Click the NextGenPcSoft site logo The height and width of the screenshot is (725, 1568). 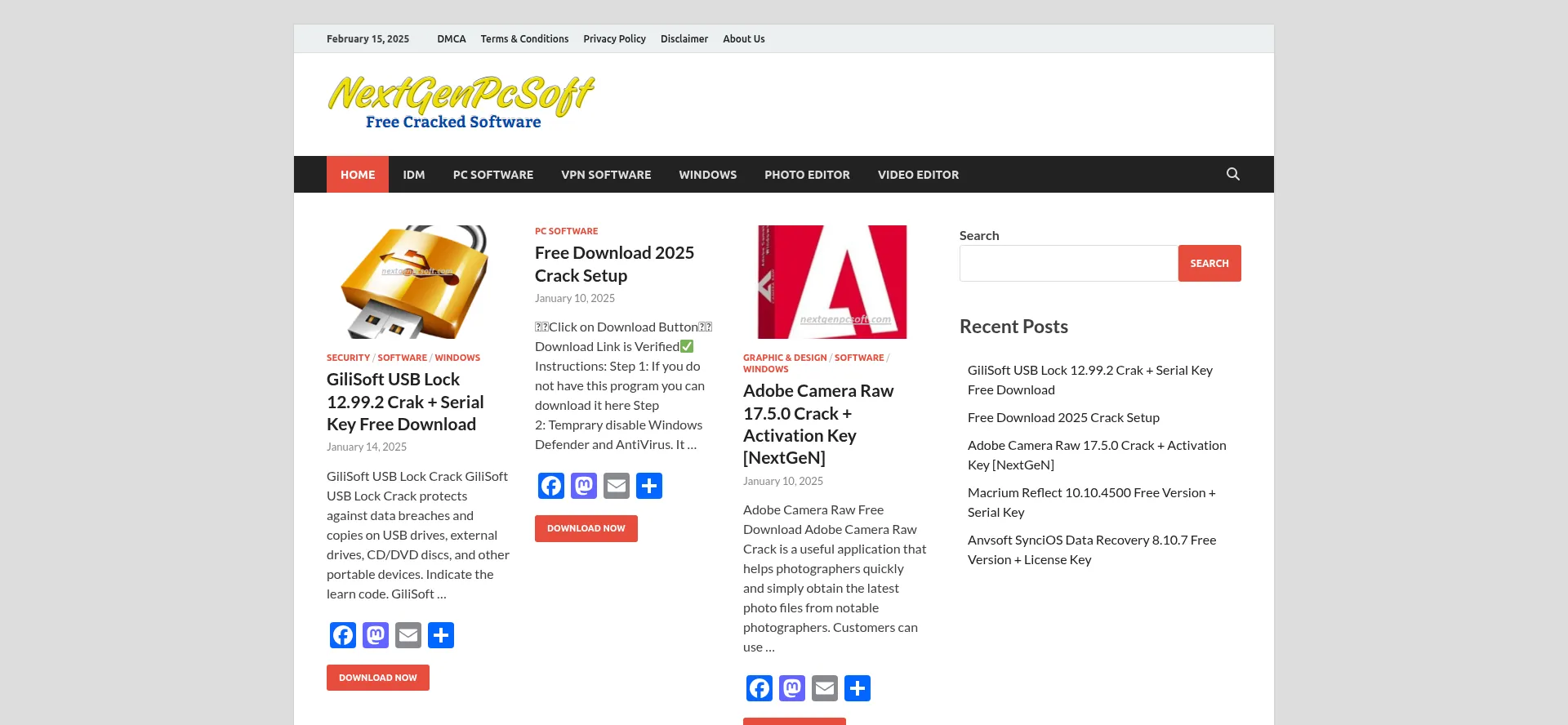pyautogui.click(x=461, y=103)
